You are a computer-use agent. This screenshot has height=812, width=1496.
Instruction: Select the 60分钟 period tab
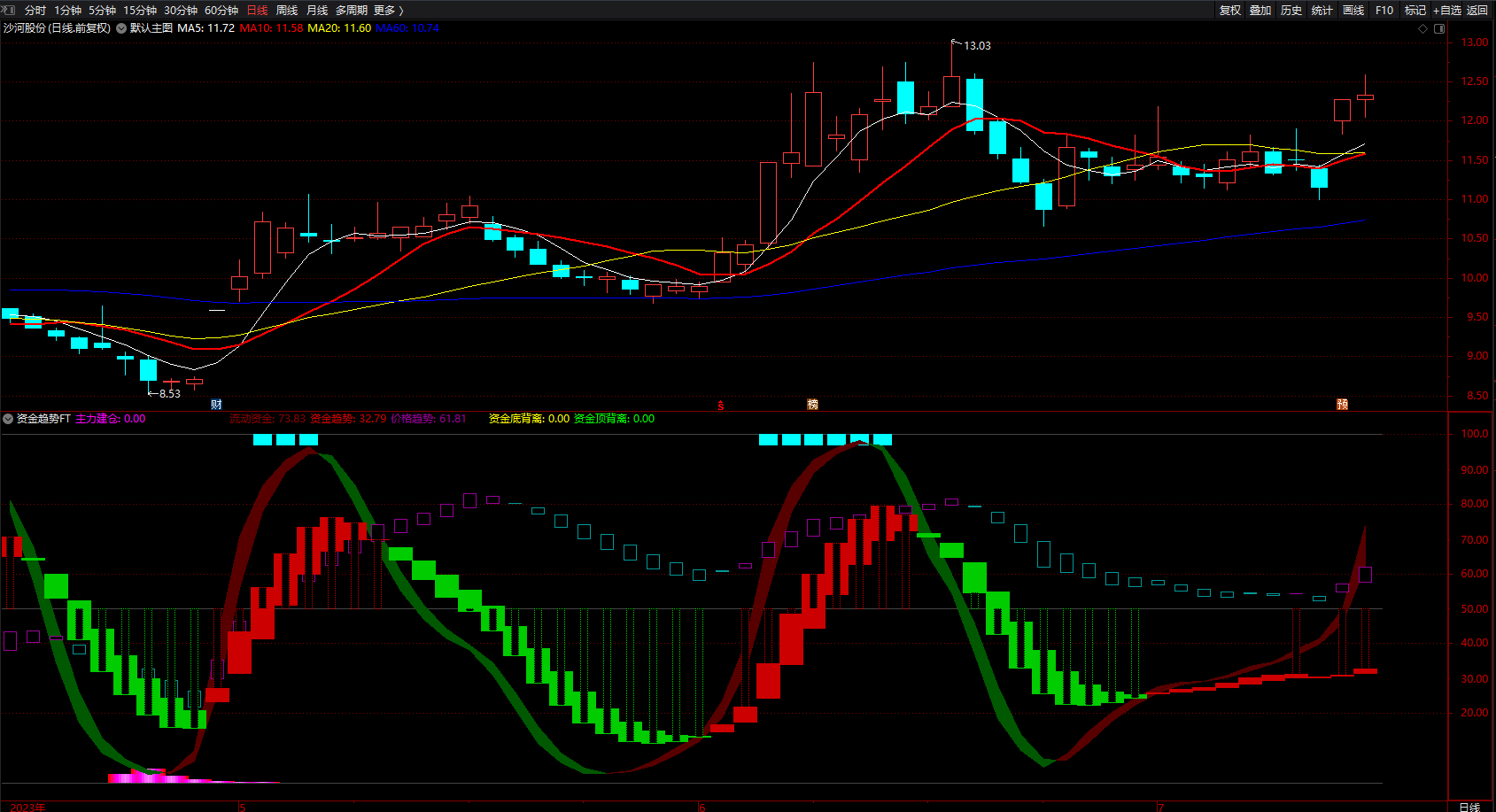pos(221,11)
